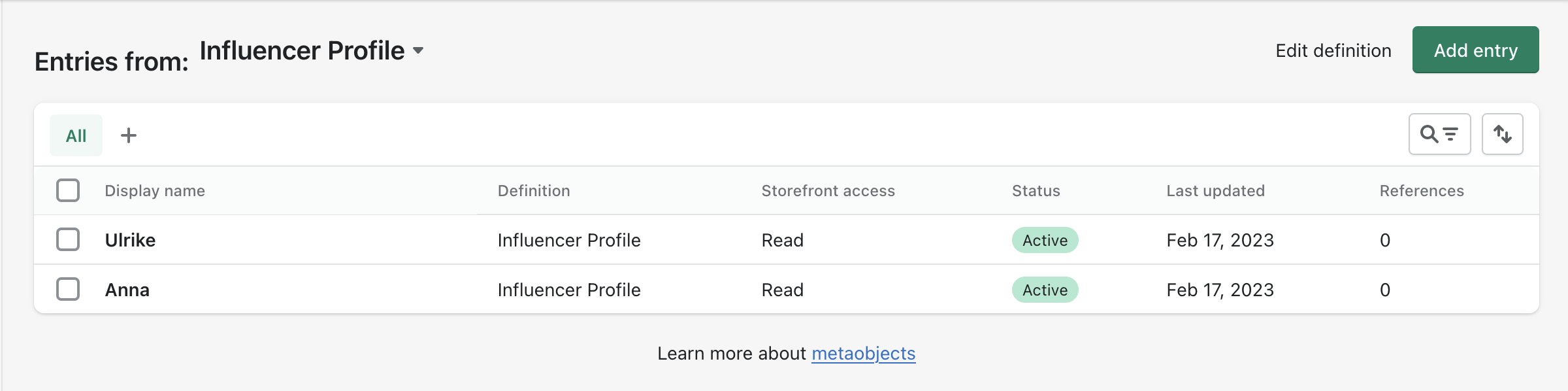Select the All tab
1568x391 pixels.
click(76, 135)
